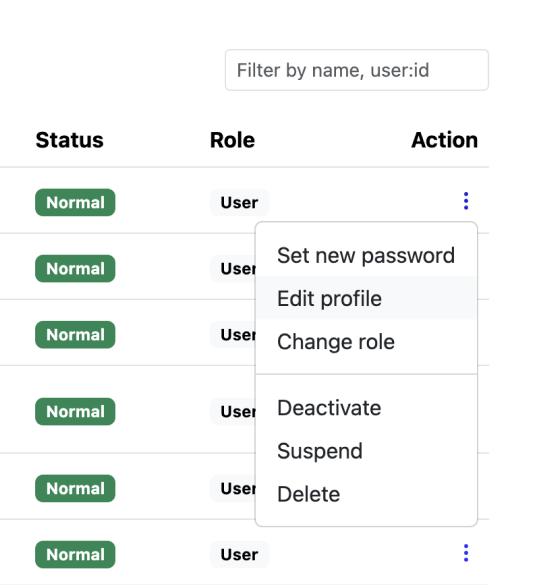539x585 pixels.
Task: Choose Delete from the action menu
Action: (366, 494)
